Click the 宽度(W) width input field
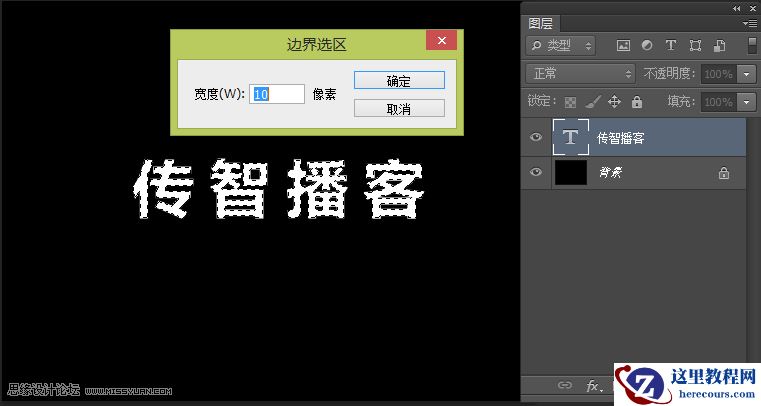 (x=277, y=94)
